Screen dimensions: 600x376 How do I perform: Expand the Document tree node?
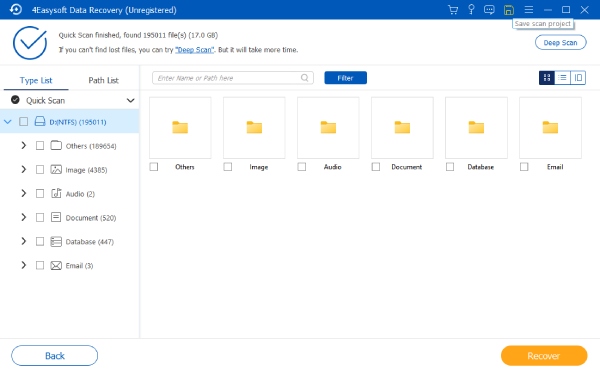[24, 217]
